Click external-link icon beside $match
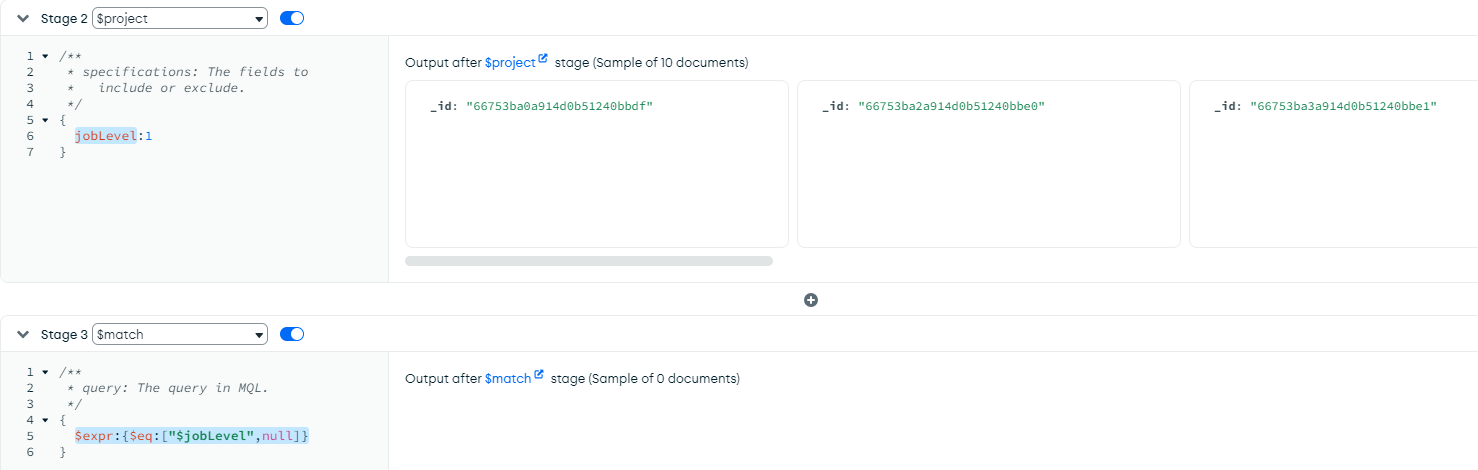 540,375
